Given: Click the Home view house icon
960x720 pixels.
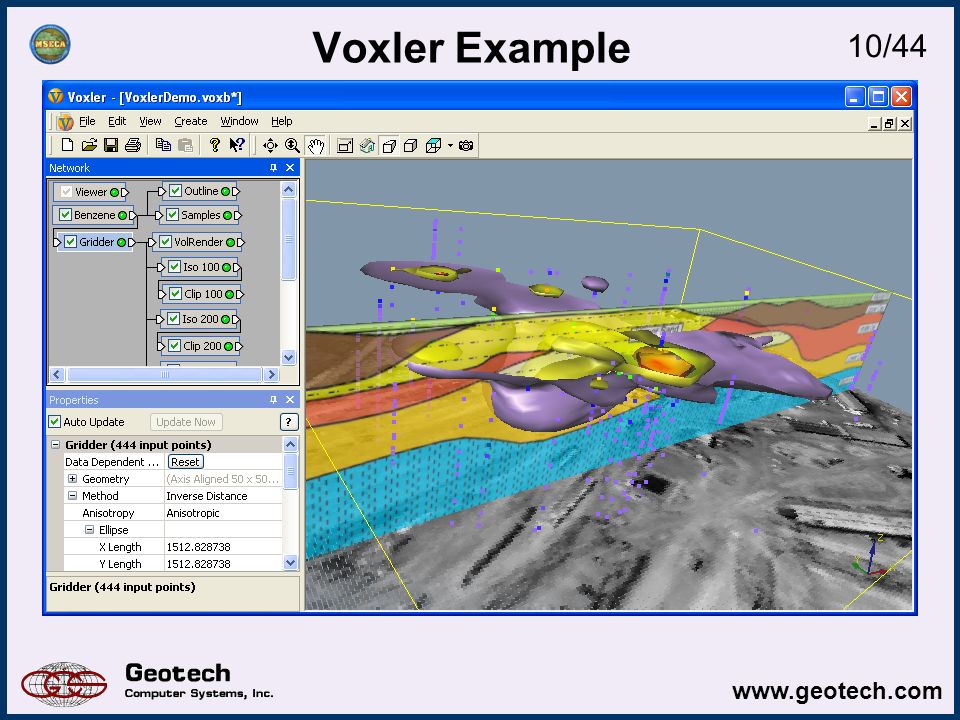Looking at the screenshot, I should 367,146.
